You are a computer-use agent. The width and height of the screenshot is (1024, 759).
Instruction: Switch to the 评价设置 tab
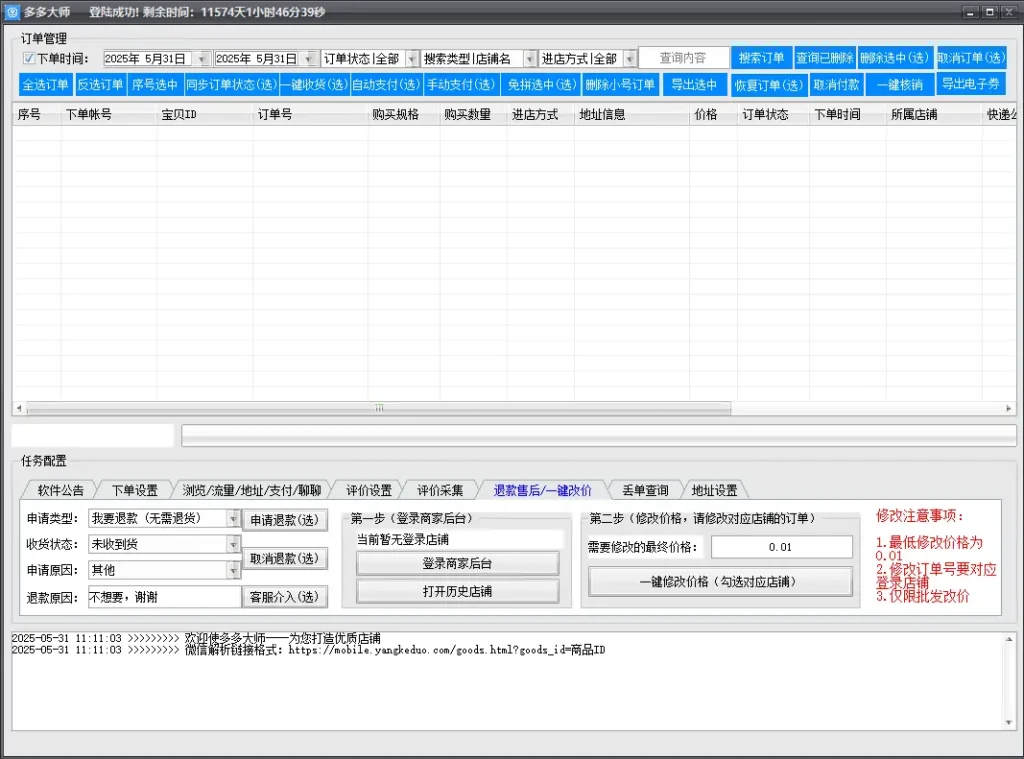click(369, 490)
